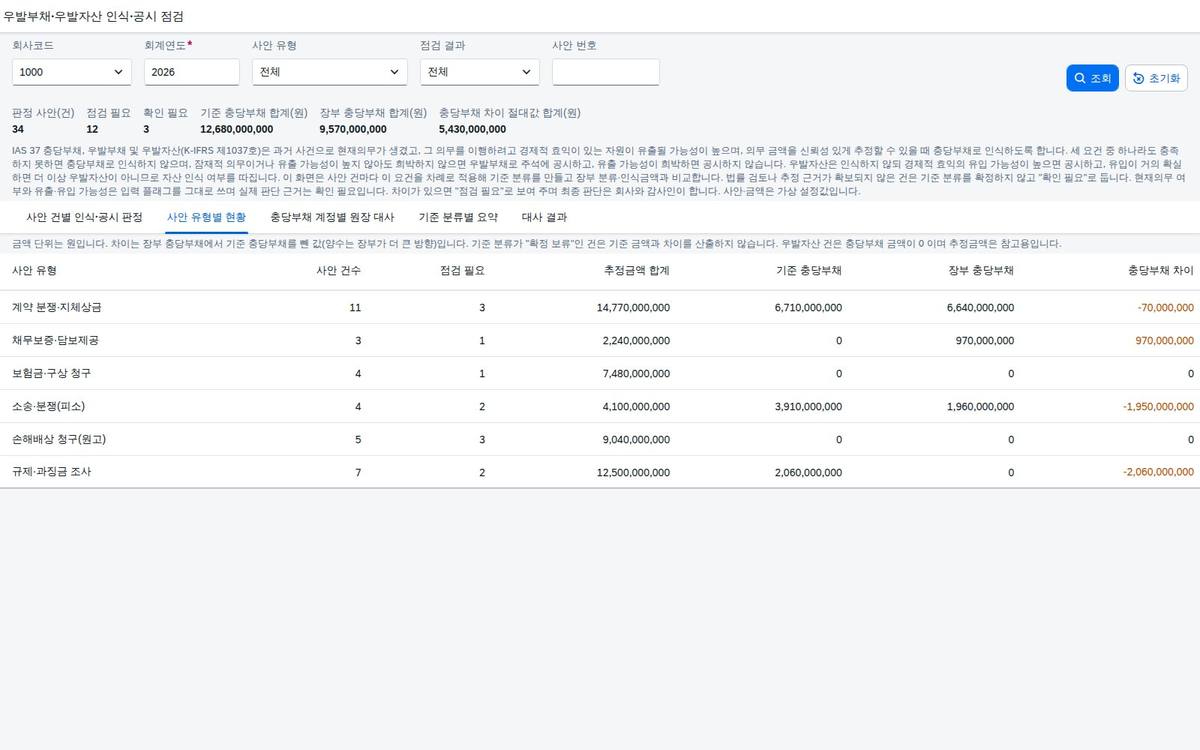Open the 회사코드 dropdown showing 1000
Viewport: 1200px width, 750px height.
(72, 72)
